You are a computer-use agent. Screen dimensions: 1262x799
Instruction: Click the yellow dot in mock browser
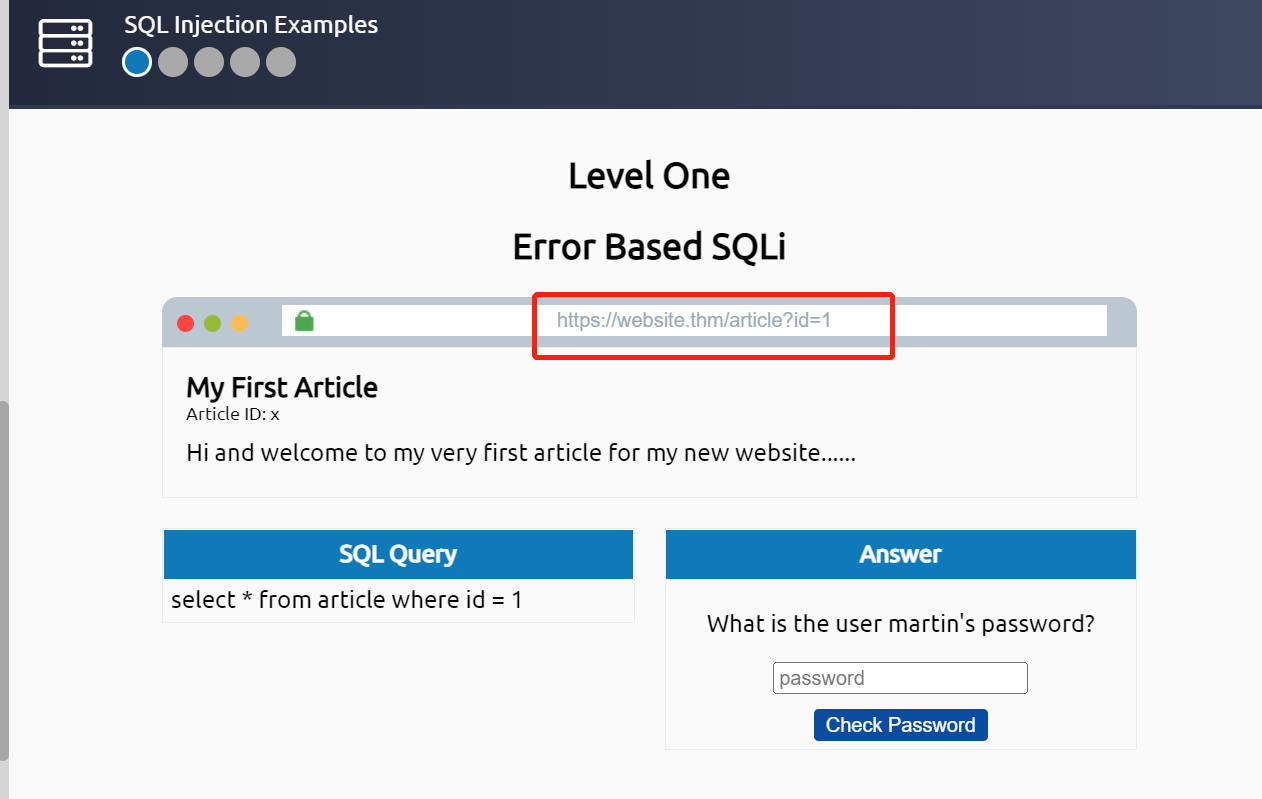(x=239, y=323)
